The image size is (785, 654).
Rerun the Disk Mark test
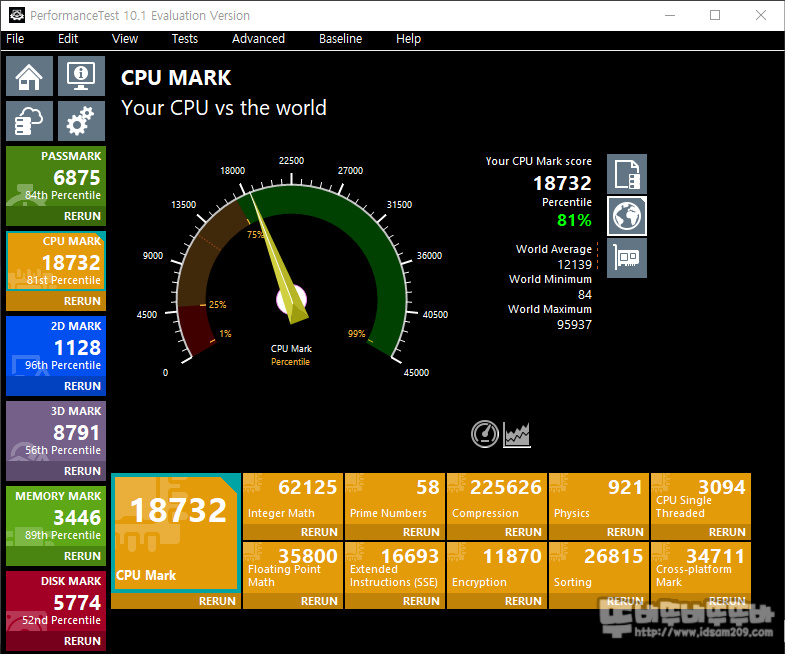[x=82, y=641]
